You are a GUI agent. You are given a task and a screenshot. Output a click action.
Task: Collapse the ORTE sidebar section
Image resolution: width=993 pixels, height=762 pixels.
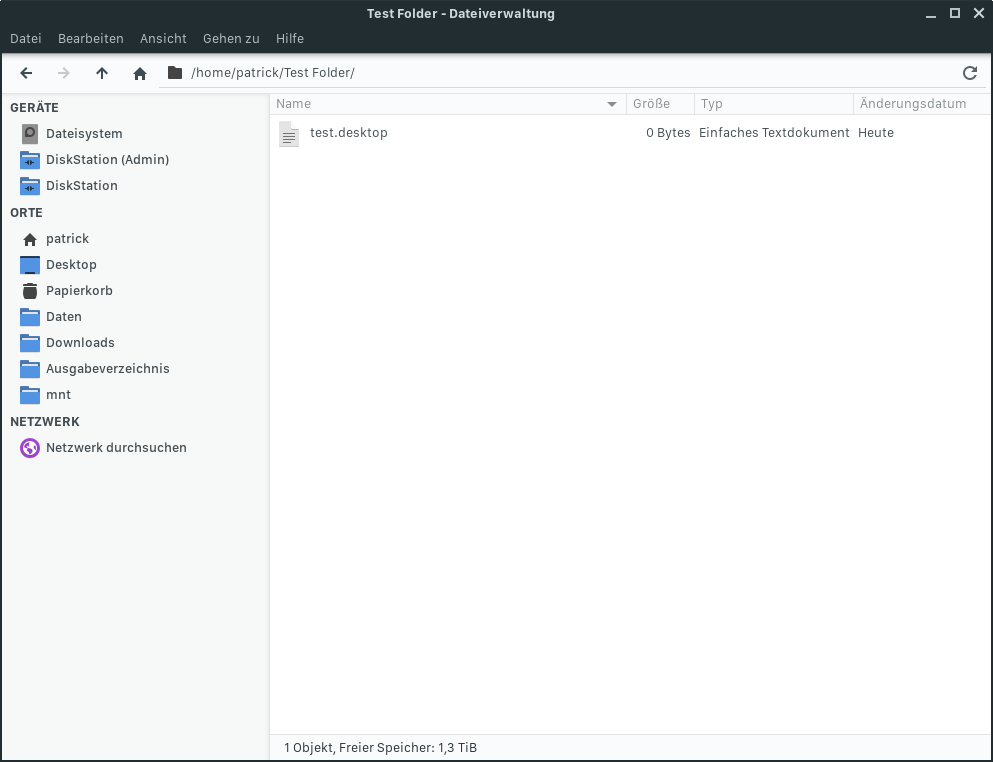coord(24,212)
